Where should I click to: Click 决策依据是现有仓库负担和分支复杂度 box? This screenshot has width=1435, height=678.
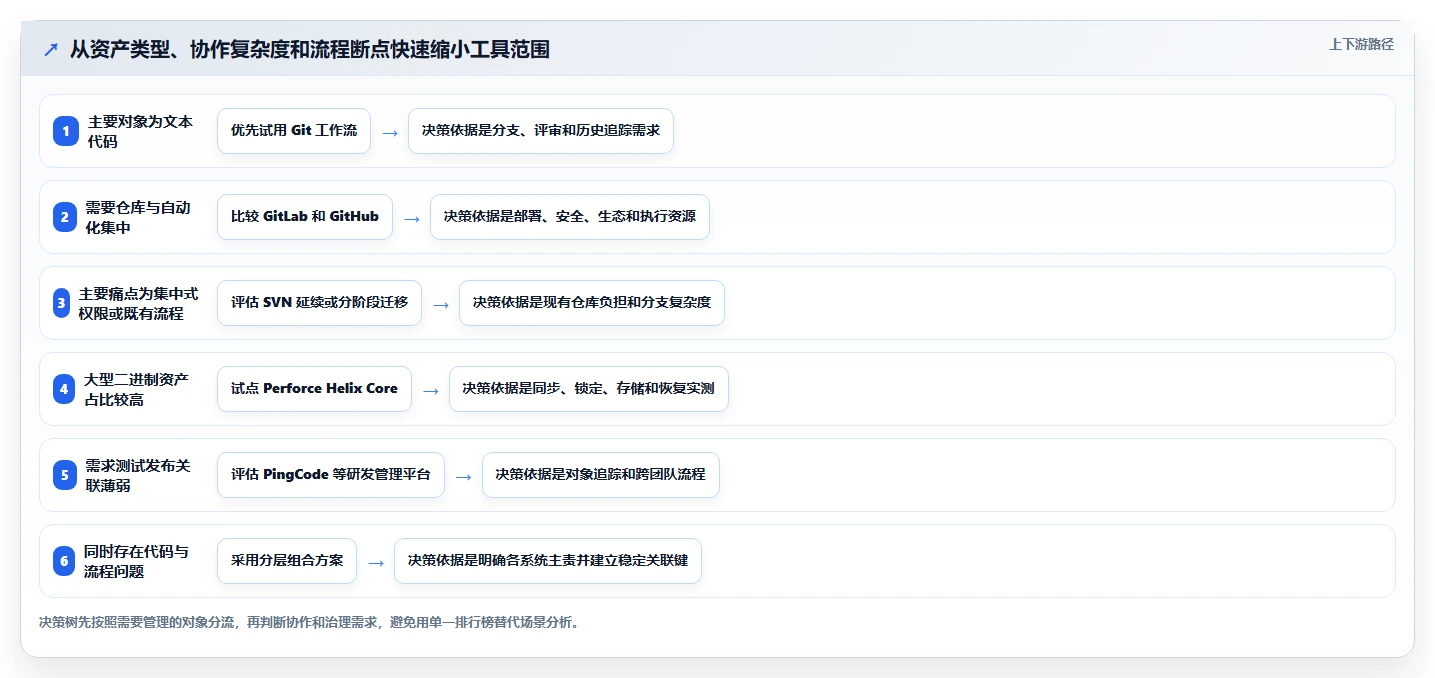(592, 303)
